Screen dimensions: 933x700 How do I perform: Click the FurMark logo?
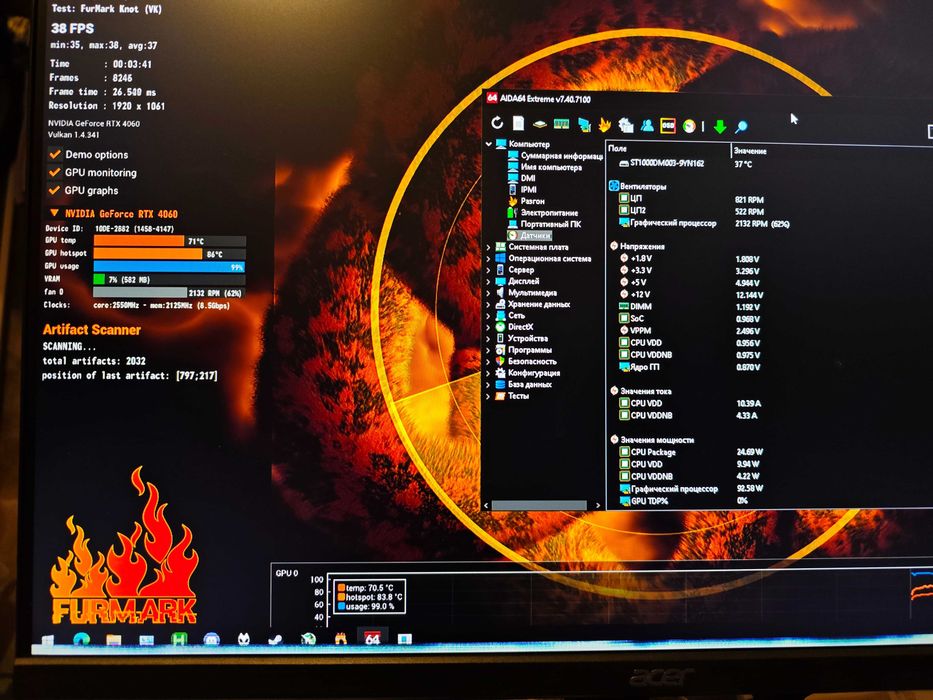point(124,546)
